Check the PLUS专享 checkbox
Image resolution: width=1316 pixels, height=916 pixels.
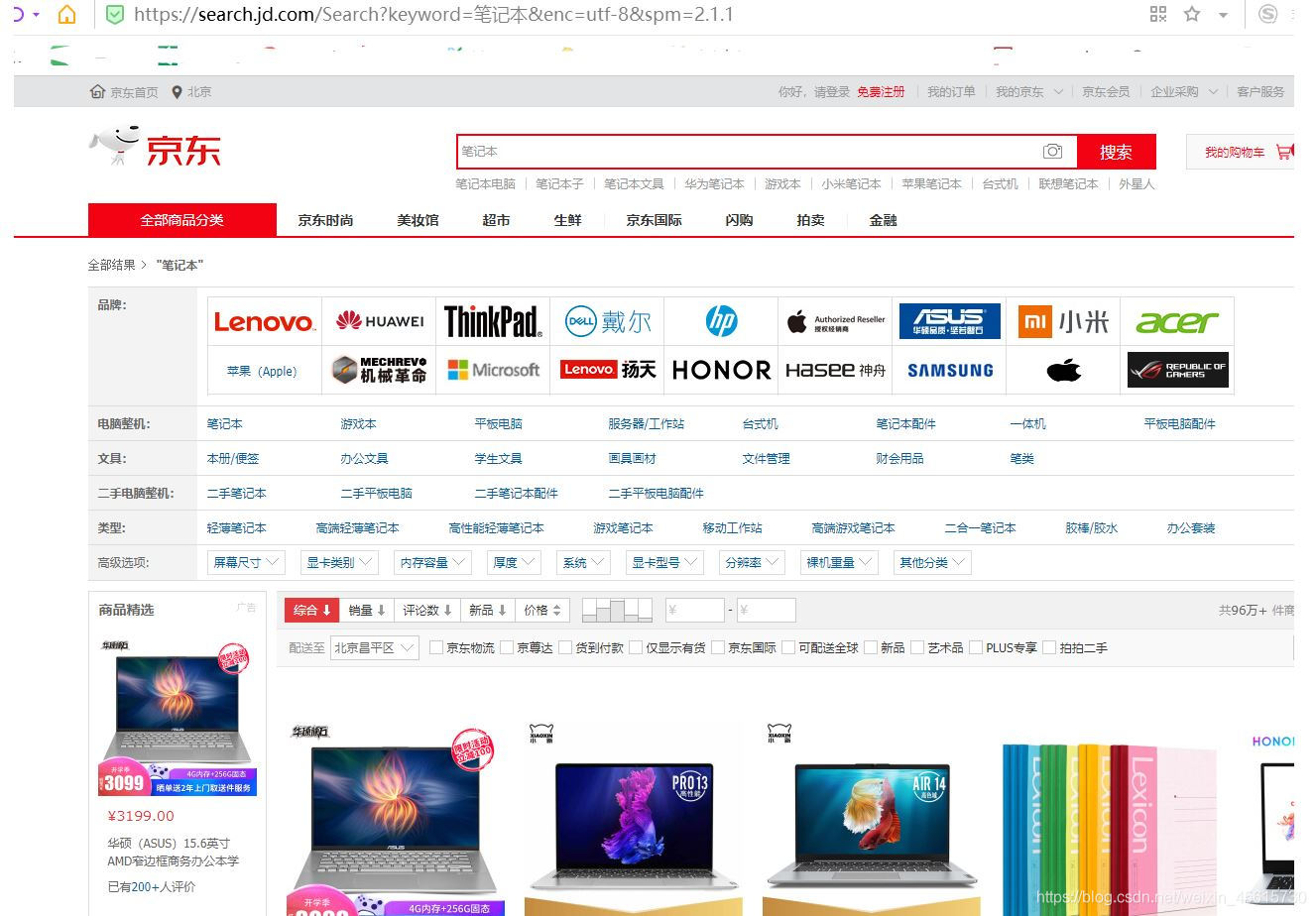coord(976,648)
